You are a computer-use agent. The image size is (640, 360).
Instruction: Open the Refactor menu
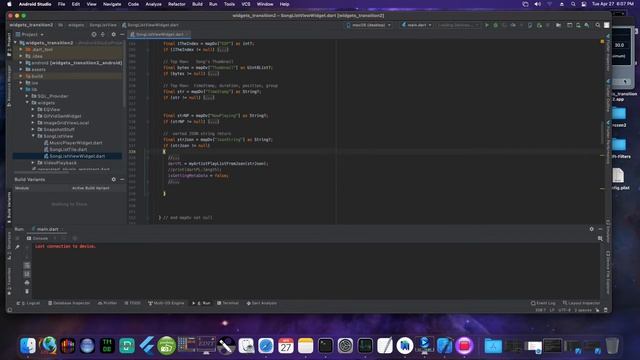coord(177,4)
